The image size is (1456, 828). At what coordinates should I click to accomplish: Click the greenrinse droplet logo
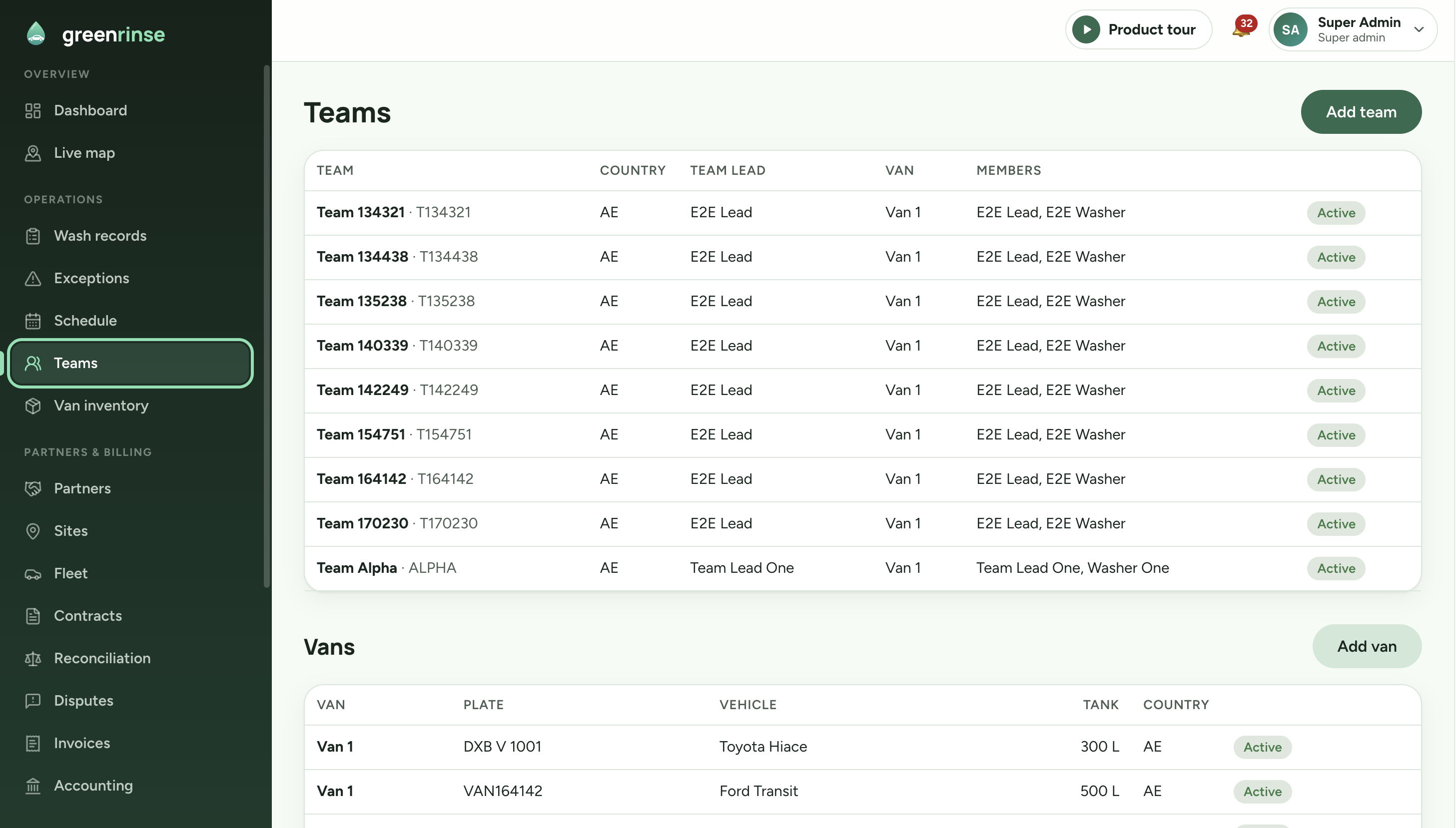[x=36, y=33]
